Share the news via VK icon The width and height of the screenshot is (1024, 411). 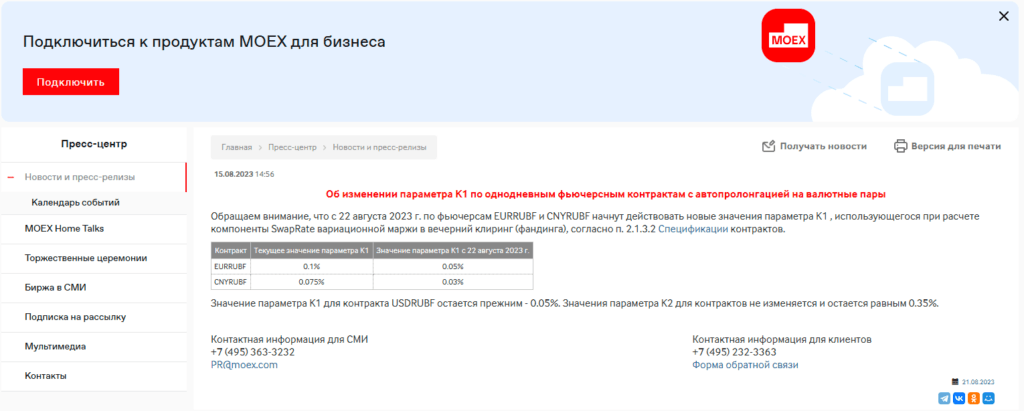(x=959, y=398)
